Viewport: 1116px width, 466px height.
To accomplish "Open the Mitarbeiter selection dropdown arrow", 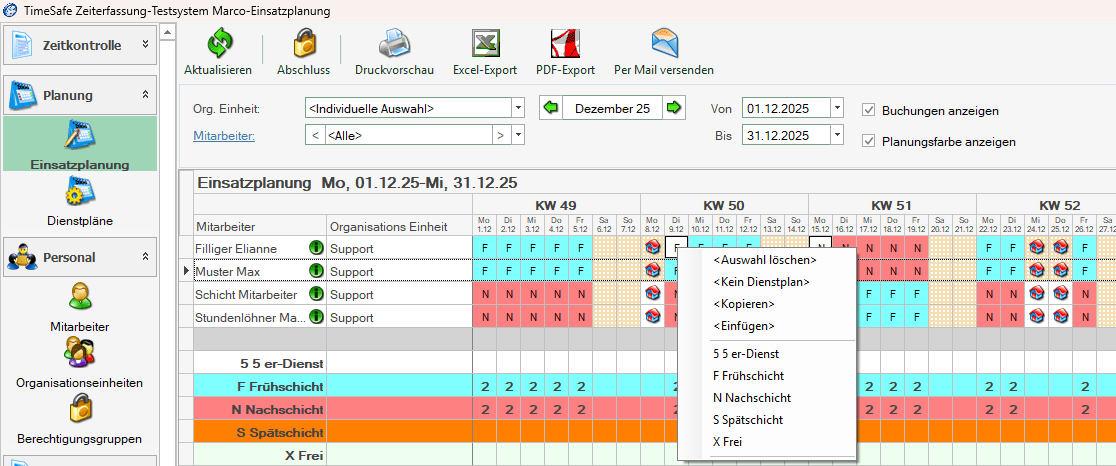I will click(518, 134).
